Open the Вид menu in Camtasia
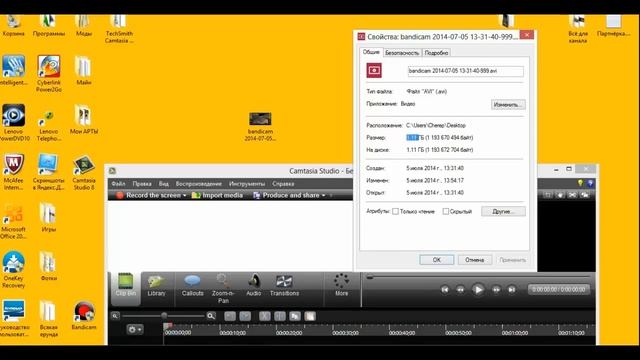The image size is (640, 360). (x=164, y=184)
